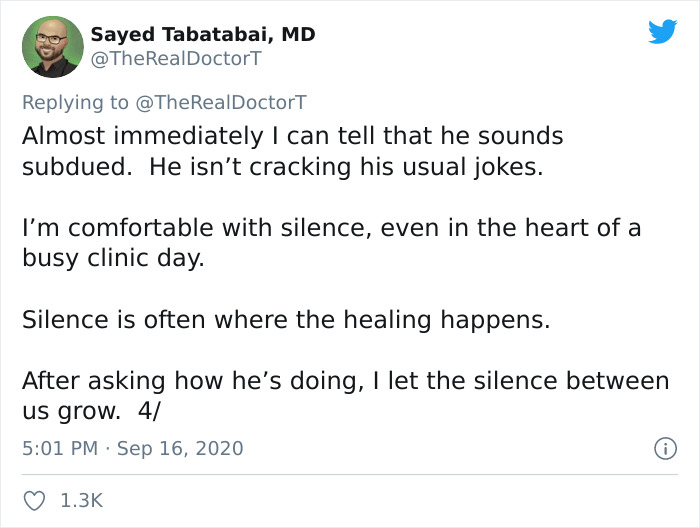Viewport: 700px width, 528px height.
Task: Click the 'Almost immediately I can tell' line
Action: (x=292, y=135)
